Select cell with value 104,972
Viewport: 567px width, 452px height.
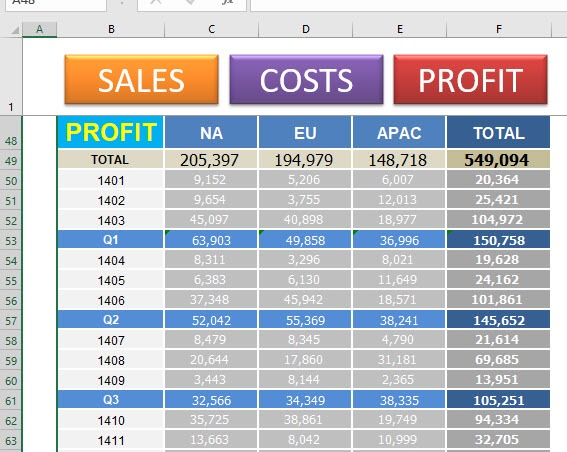point(498,220)
